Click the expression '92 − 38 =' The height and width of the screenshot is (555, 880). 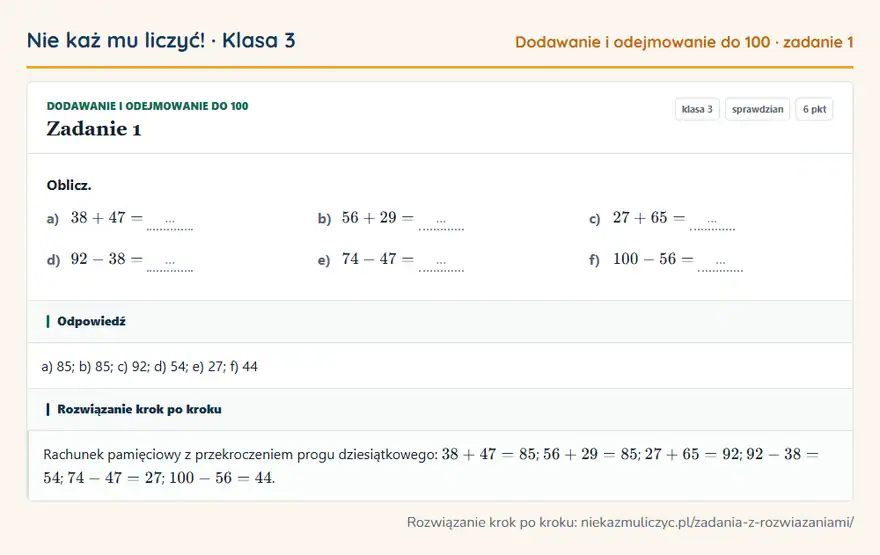pyautogui.click(x=107, y=259)
